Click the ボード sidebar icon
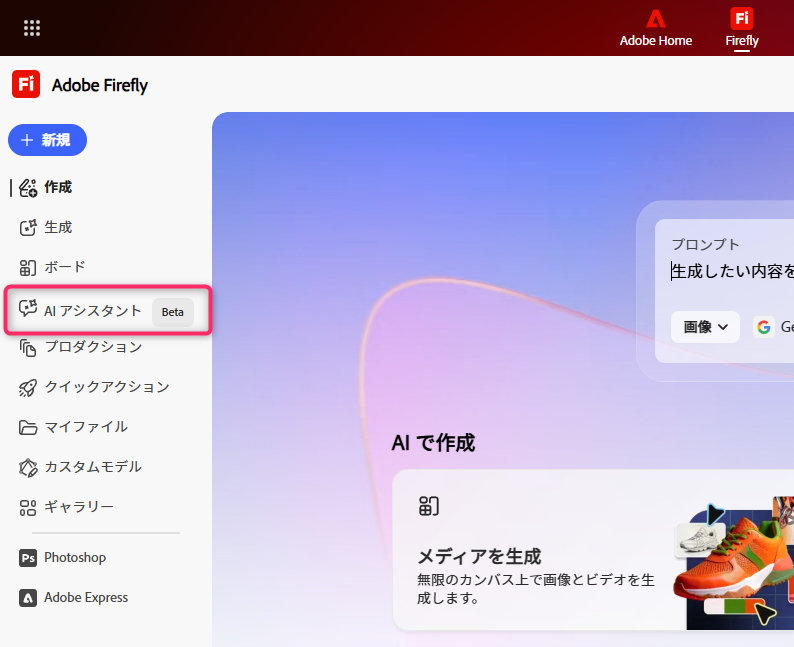The height and width of the screenshot is (647, 794). (28, 267)
